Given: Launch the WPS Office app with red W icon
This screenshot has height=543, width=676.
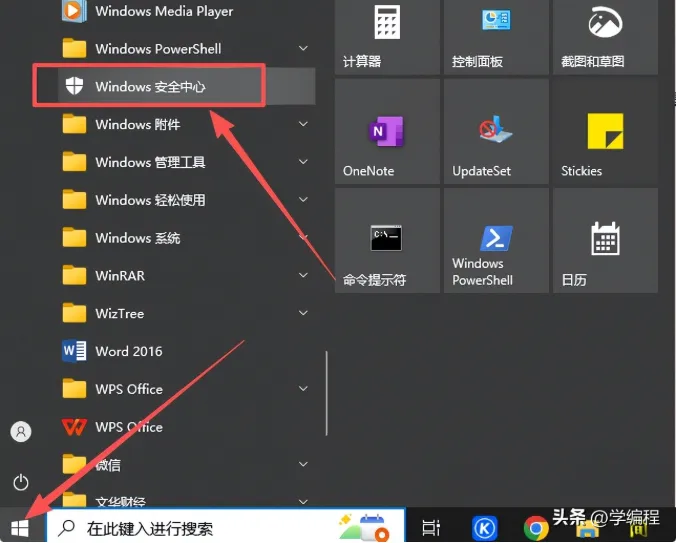Looking at the screenshot, I should coord(187,427).
